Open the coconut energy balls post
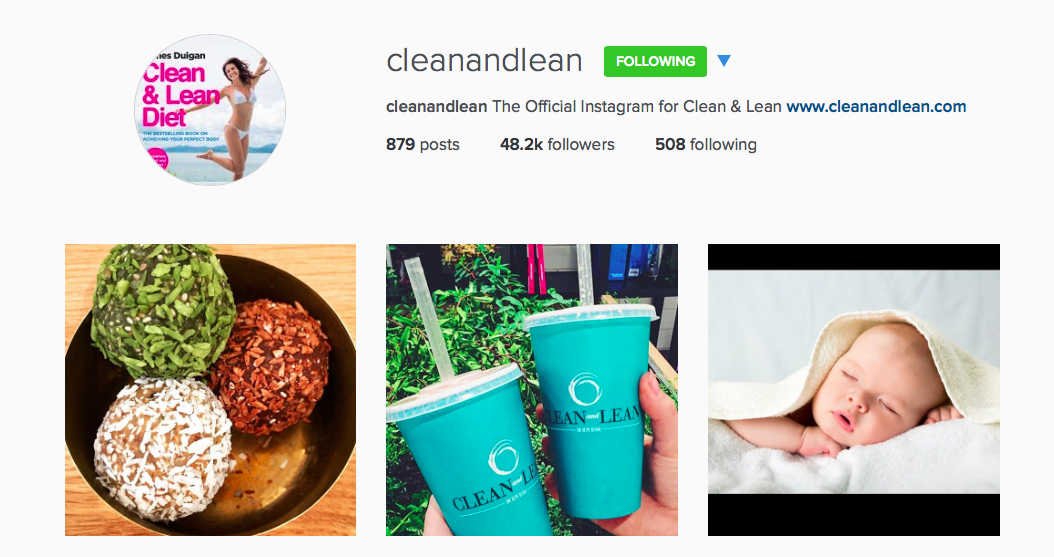This screenshot has width=1054, height=557. (210, 390)
